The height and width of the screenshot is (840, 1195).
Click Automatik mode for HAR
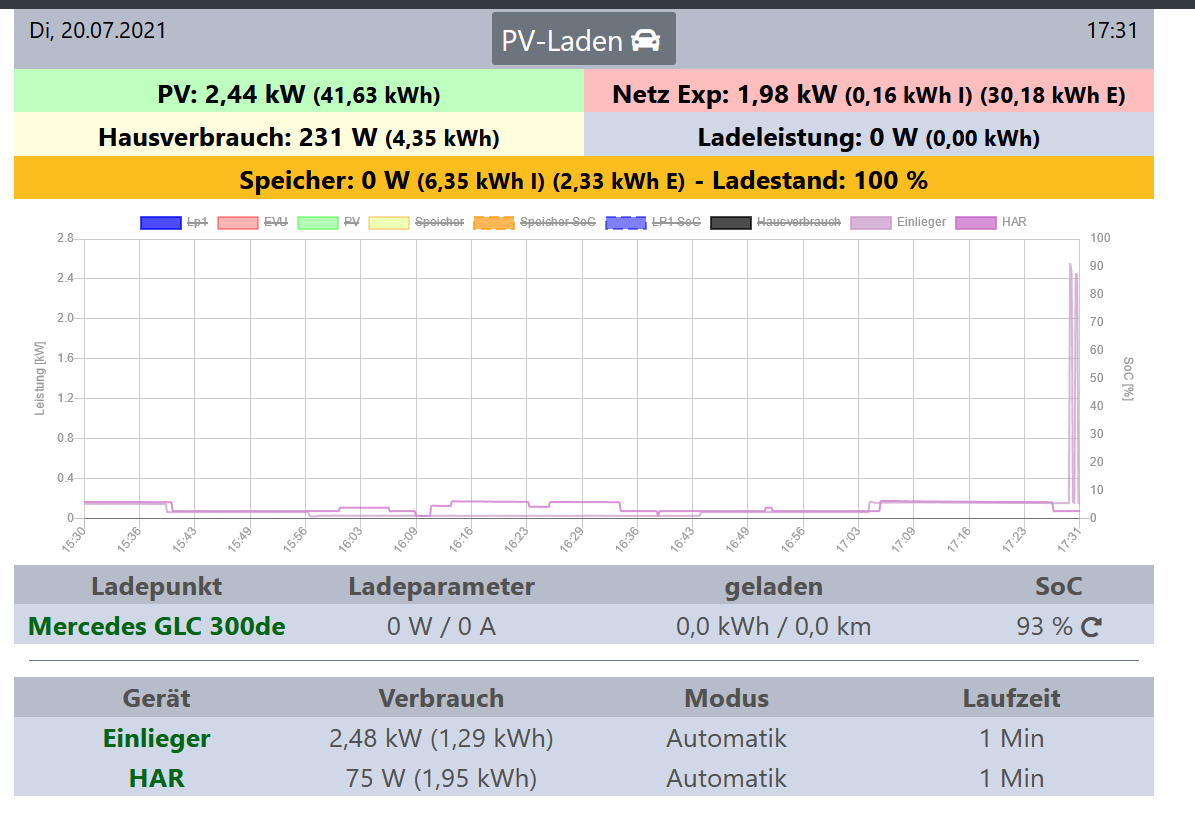(x=726, y=778)
